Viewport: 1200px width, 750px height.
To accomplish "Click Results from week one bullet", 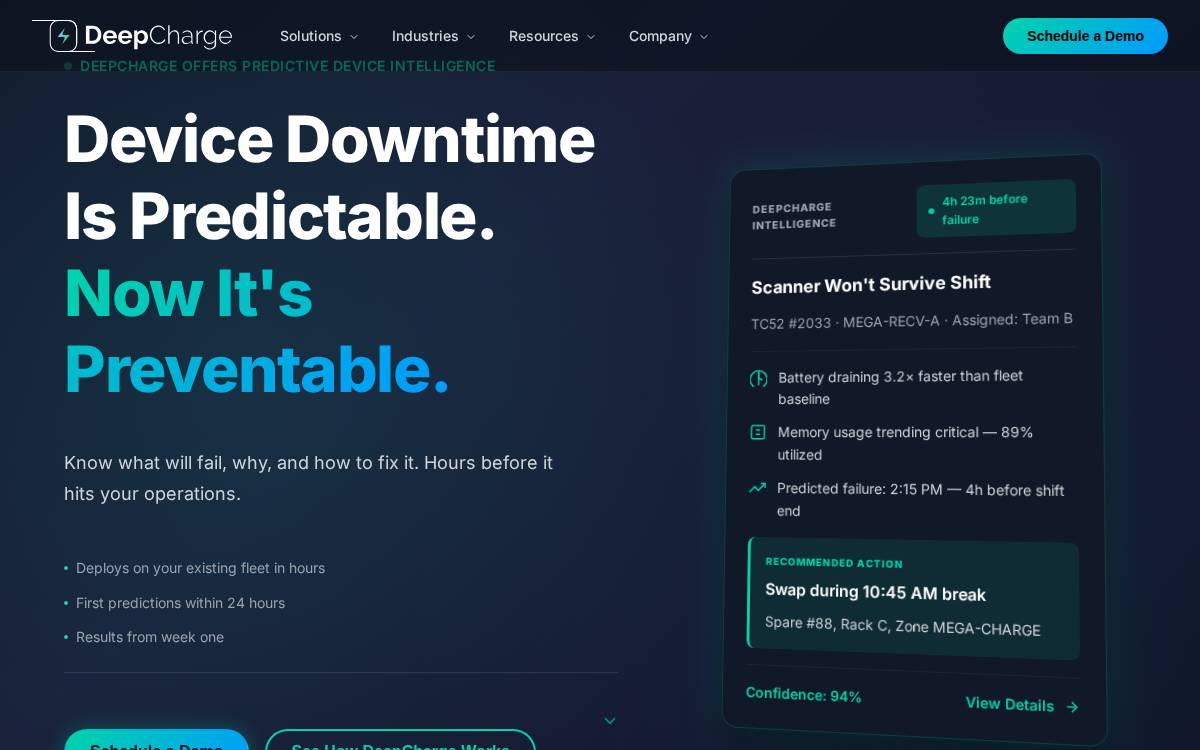I will pos(150,637).
